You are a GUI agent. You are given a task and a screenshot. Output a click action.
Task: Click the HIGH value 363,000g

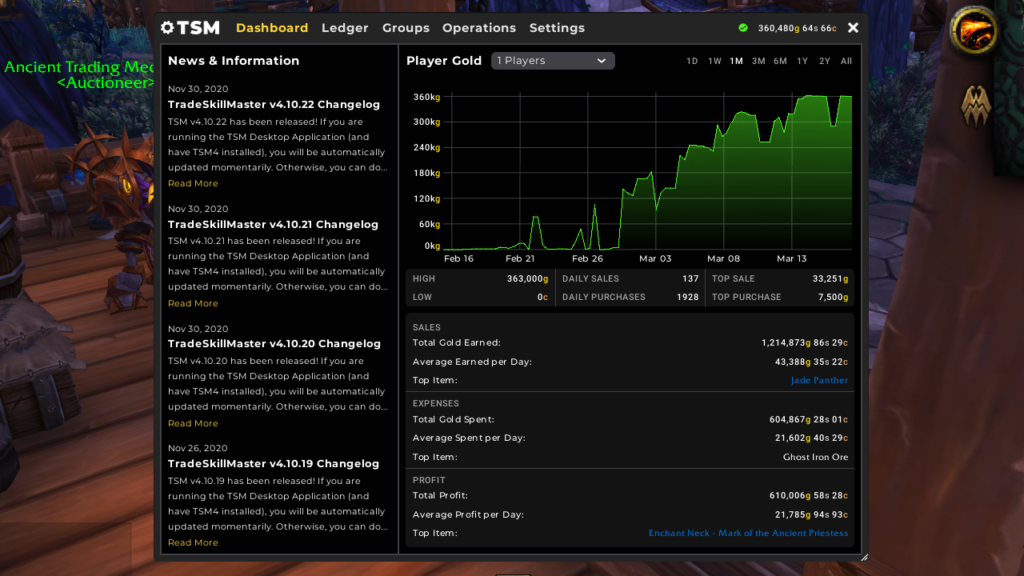[528, 279]
